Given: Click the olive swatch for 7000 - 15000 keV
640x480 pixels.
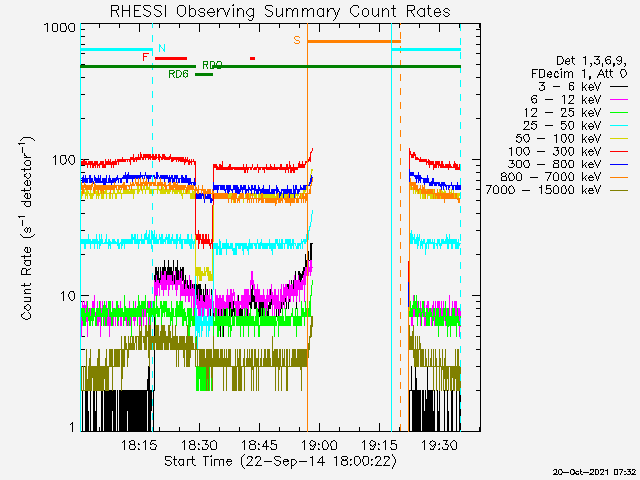Looking at the screenshot, I should tap(618, 190).
